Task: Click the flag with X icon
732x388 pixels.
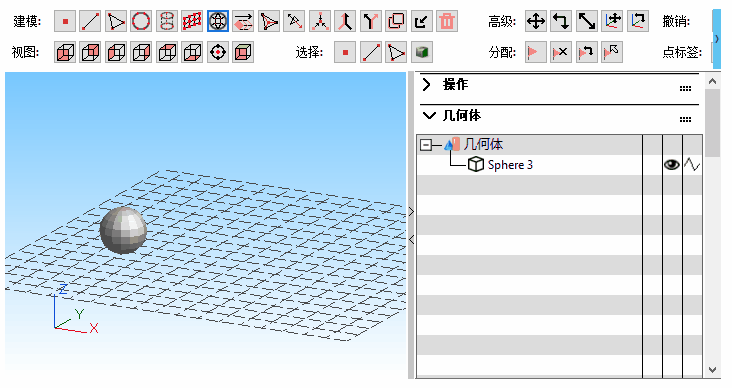Action: [561, 52]
